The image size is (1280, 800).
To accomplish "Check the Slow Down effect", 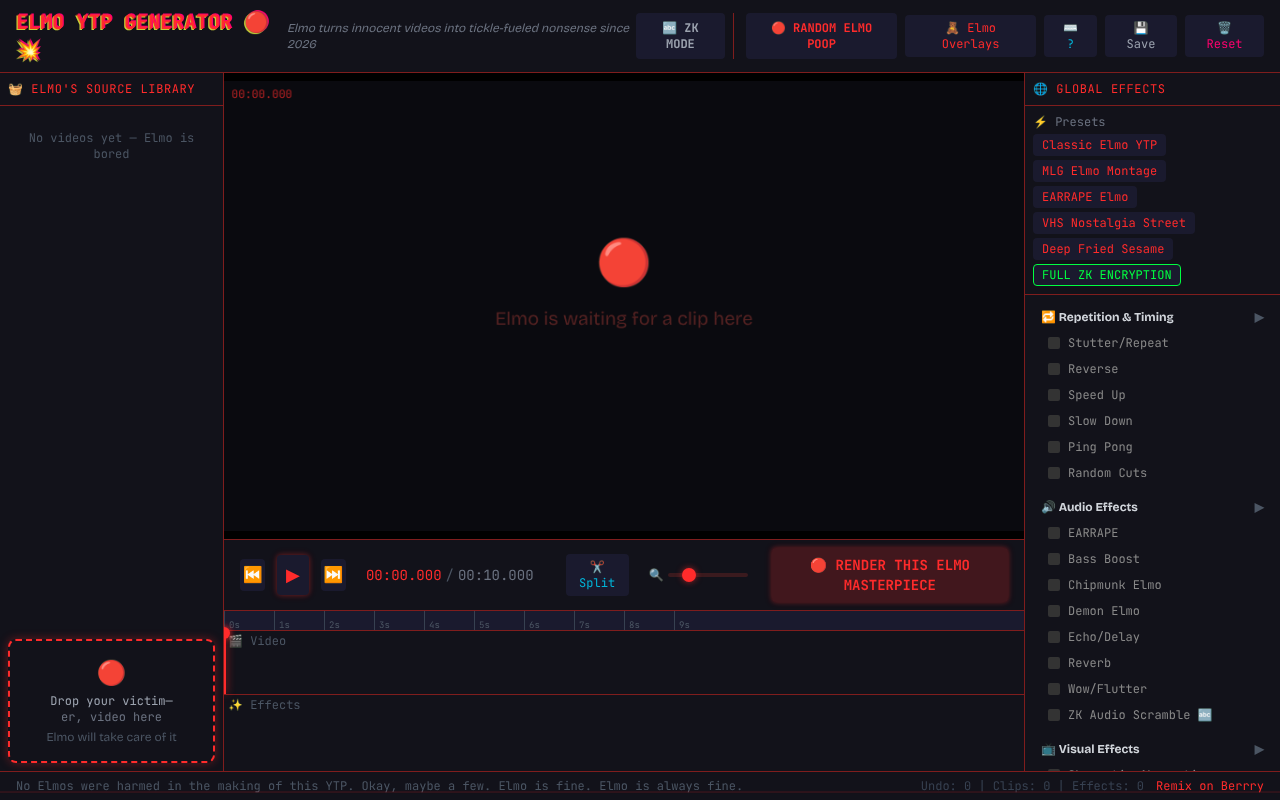I will click(1054, 421).
